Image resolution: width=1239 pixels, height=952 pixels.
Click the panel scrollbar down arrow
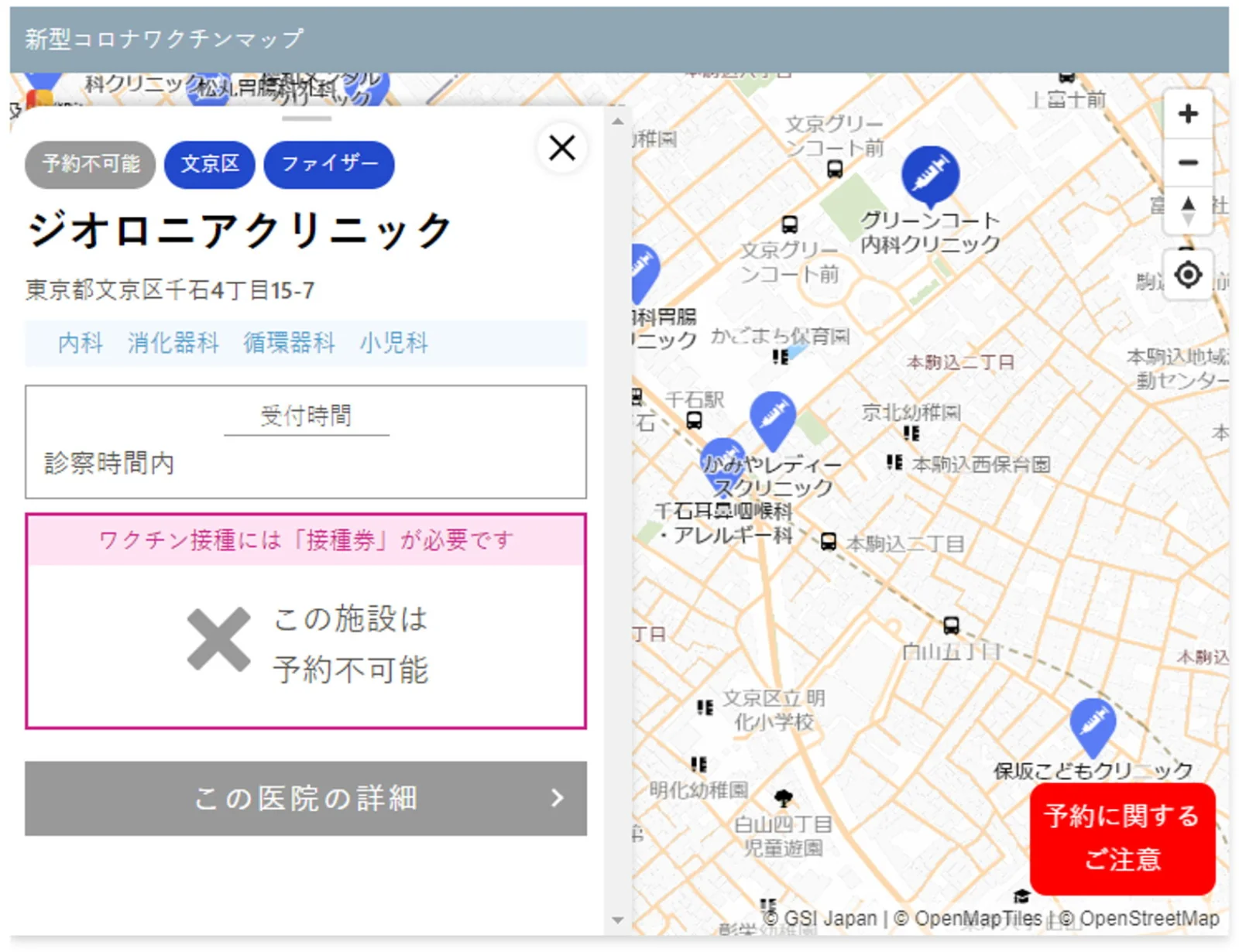617,919
